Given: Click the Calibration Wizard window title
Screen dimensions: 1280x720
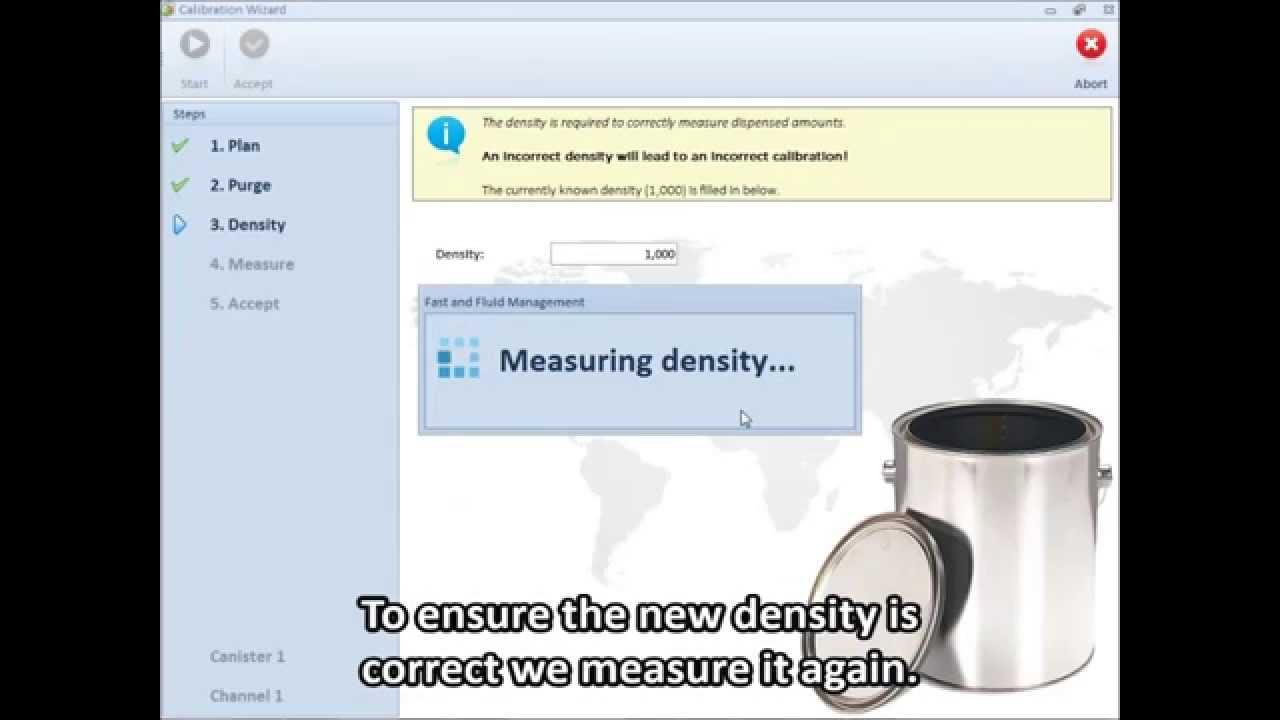Looking at the screenshot, I should [232, 10].
